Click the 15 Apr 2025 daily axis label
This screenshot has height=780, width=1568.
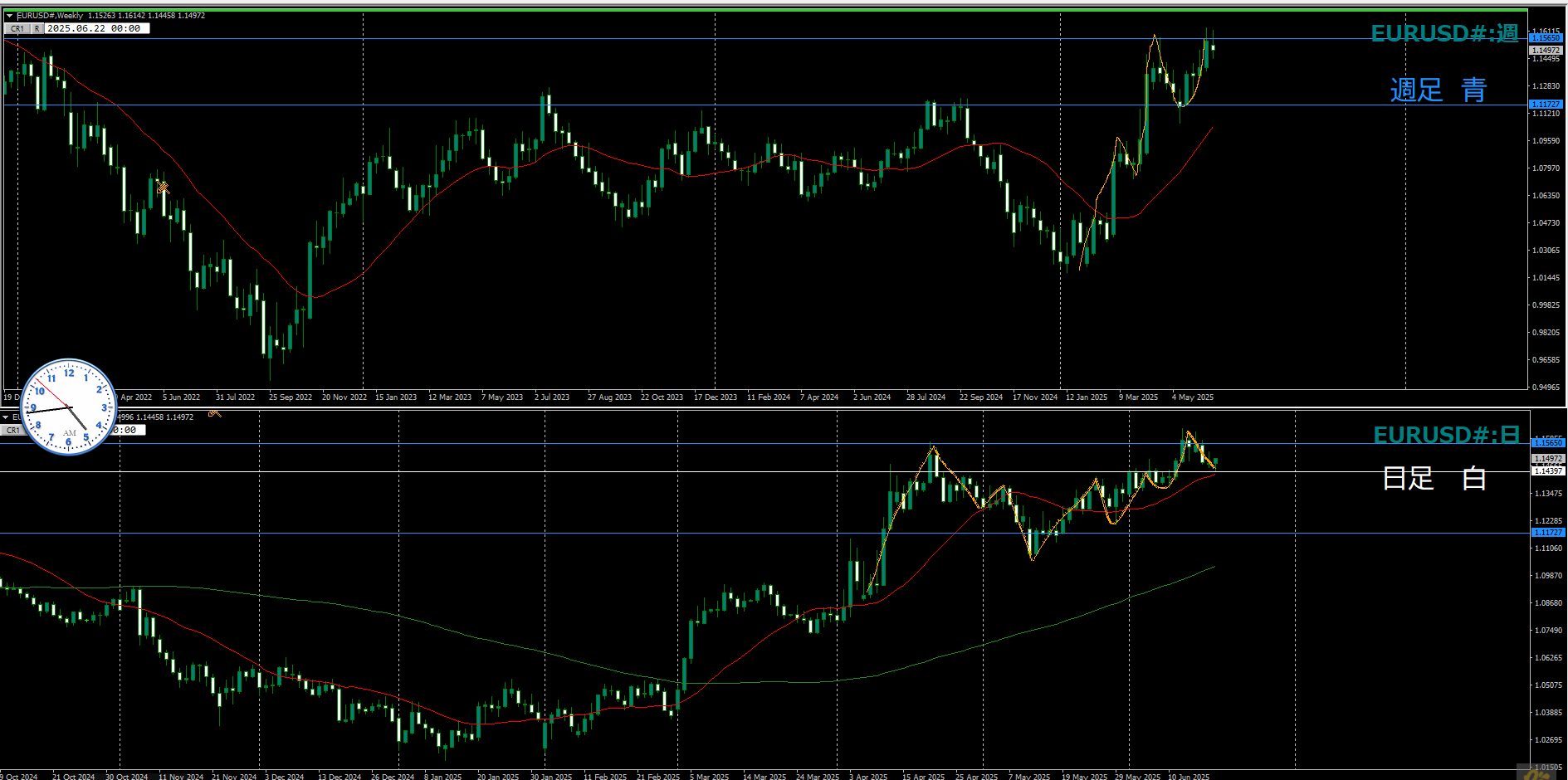click(923, 777)
